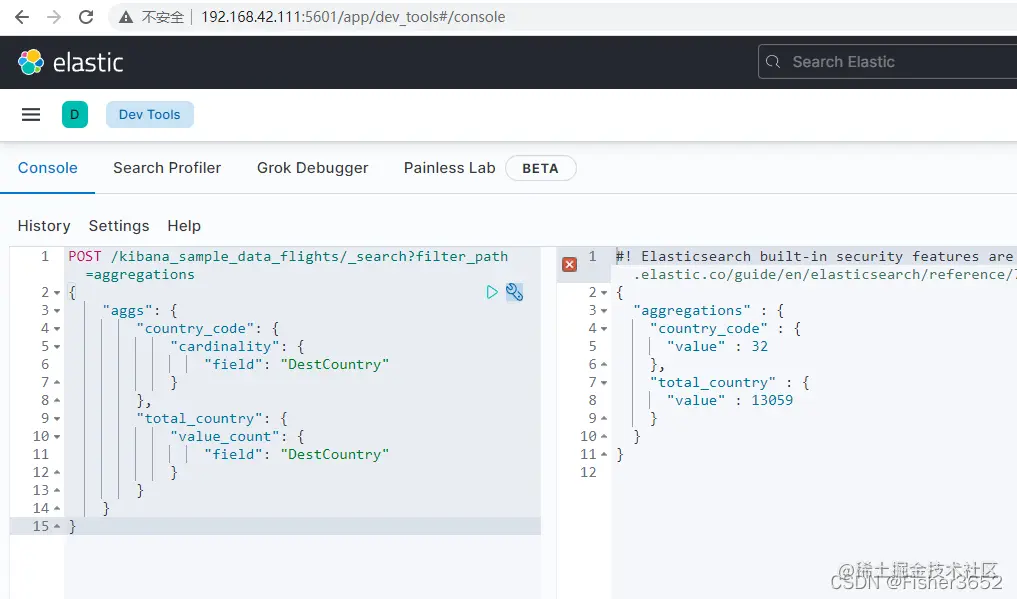Collapse the "aggs" block on line 3
This screenshot has width=1017, height=599.
pos(57,311)
